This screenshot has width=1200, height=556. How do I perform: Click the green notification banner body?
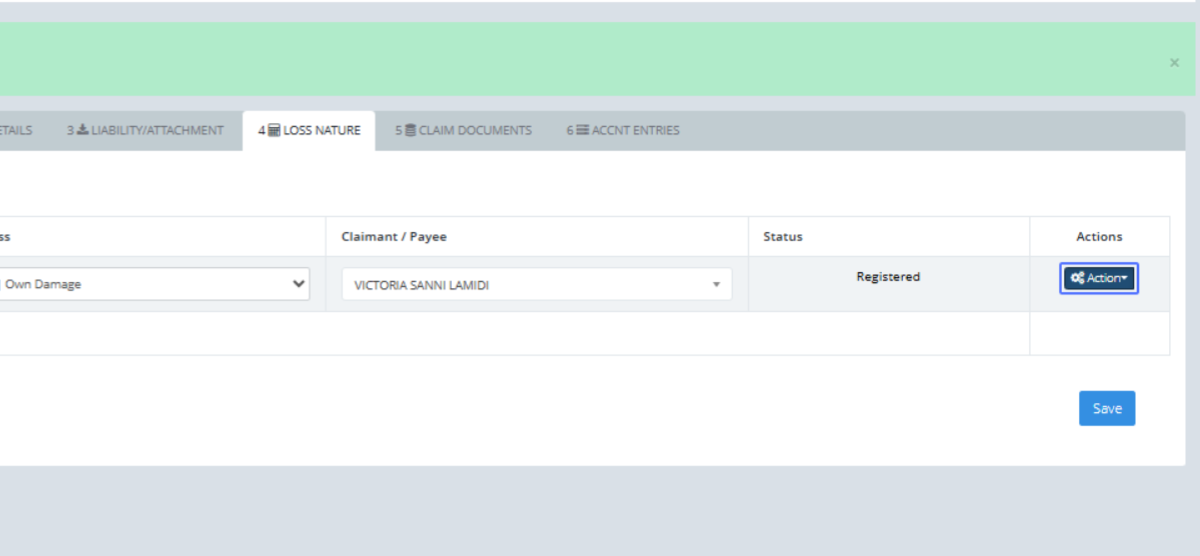[580, 60]
